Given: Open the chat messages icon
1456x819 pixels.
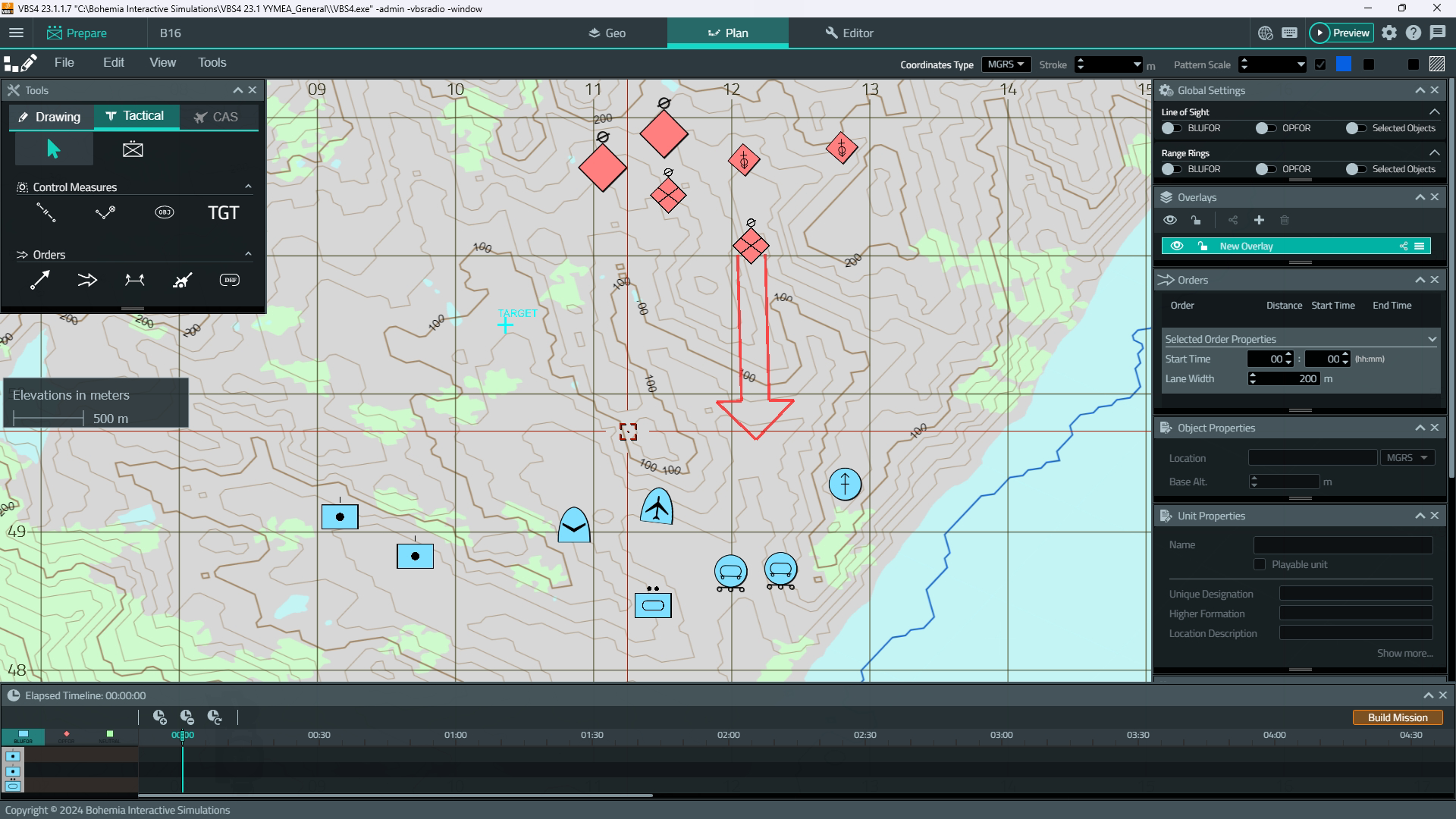Looking at the screenshot, I should coord(1438,33).
